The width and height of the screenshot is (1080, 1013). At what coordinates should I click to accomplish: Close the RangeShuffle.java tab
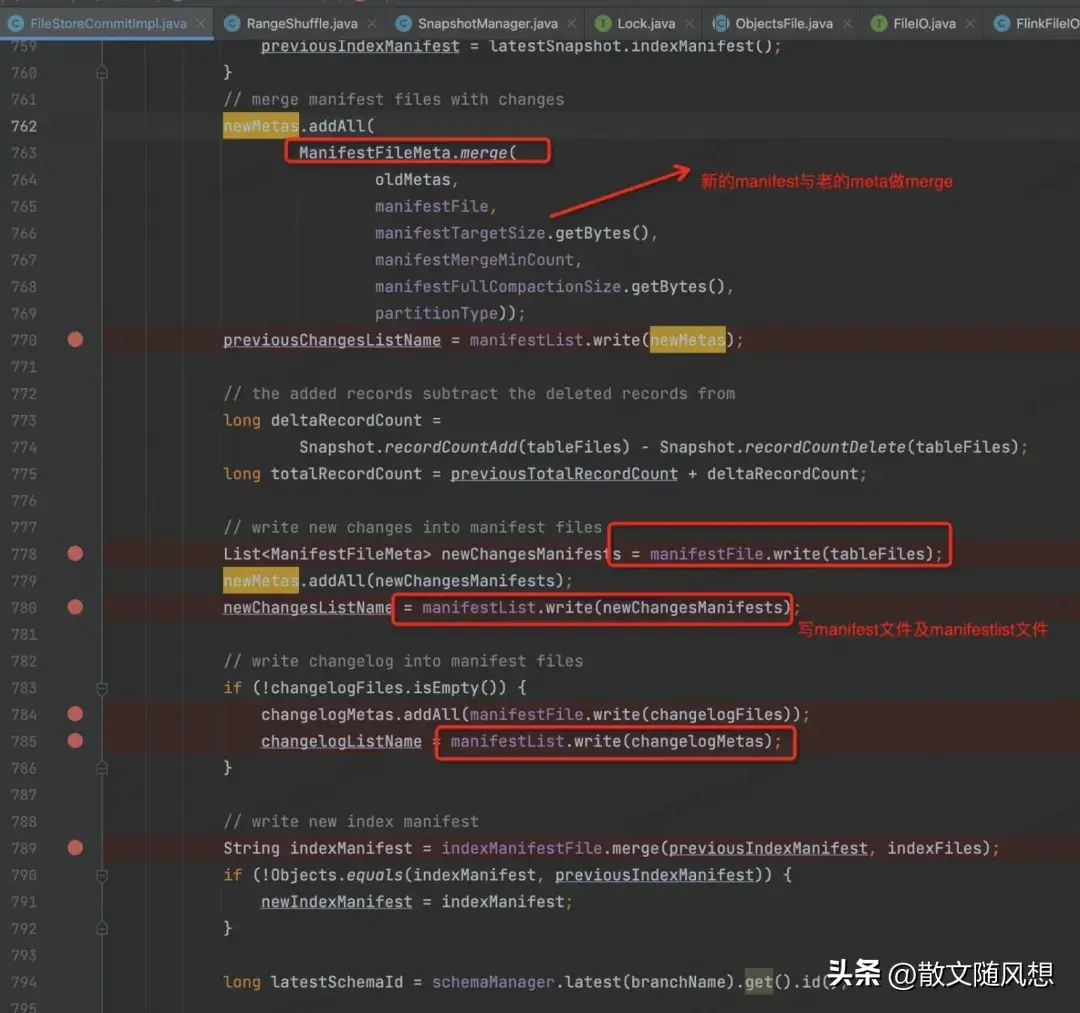coord(372,23)
